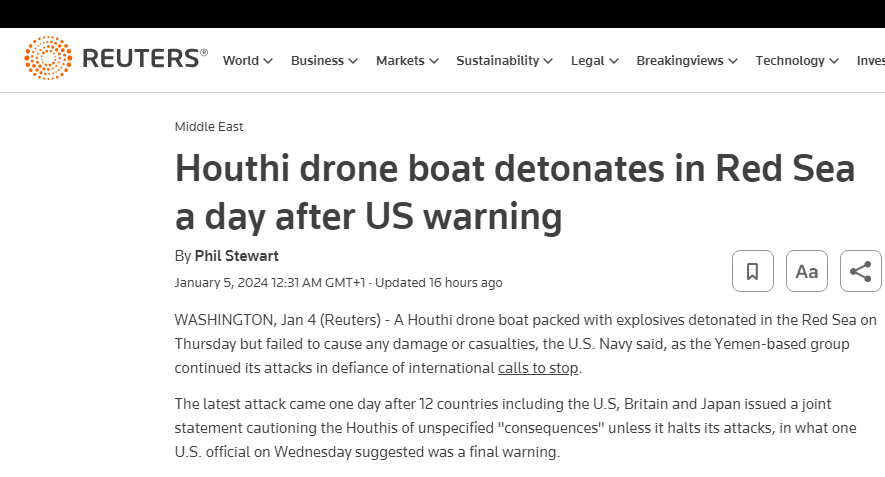Click the Reuters logo icon
Screen dimensions: 885x477
[48, 59]
